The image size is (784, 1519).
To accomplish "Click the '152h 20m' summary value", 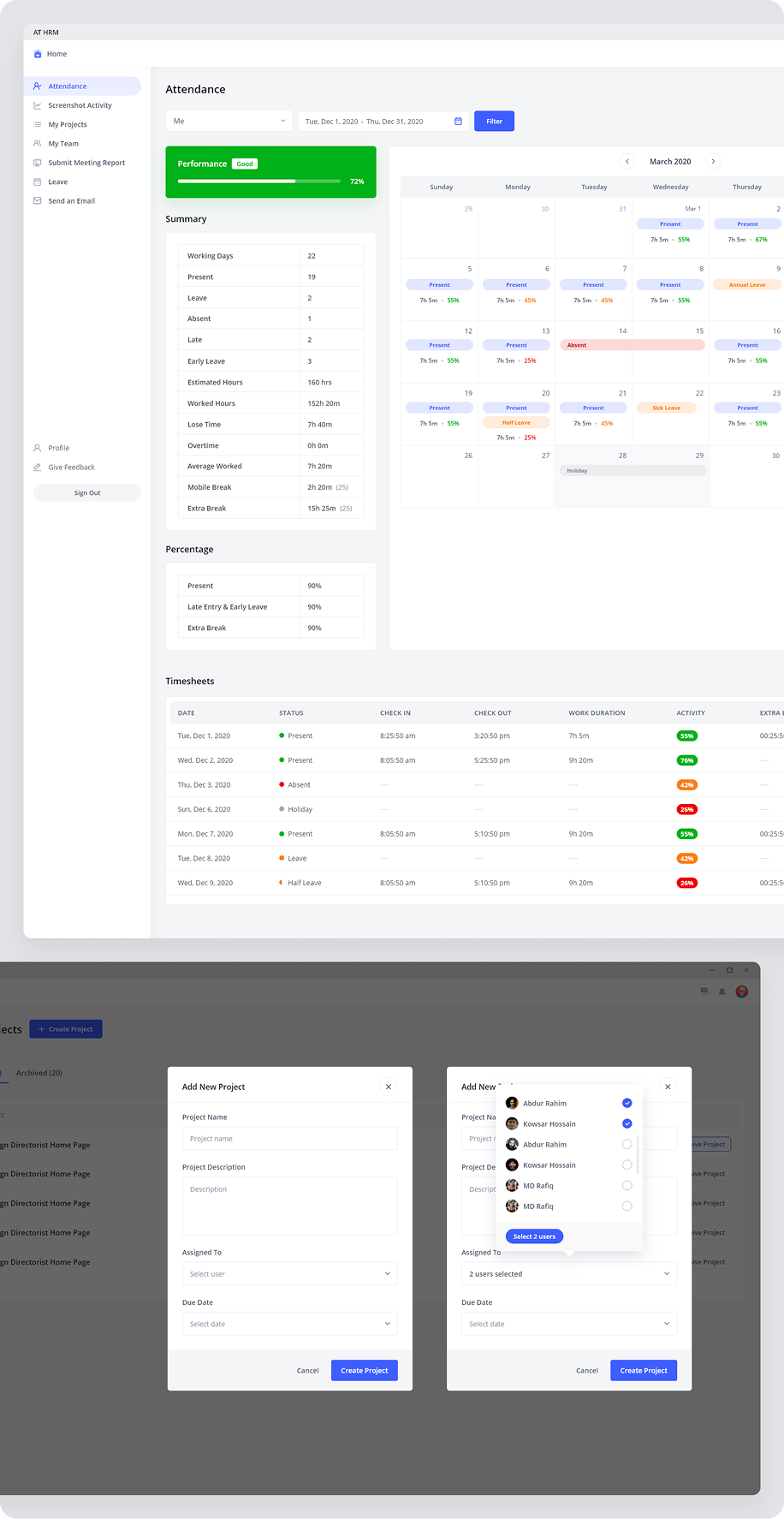I will point(324,403).
